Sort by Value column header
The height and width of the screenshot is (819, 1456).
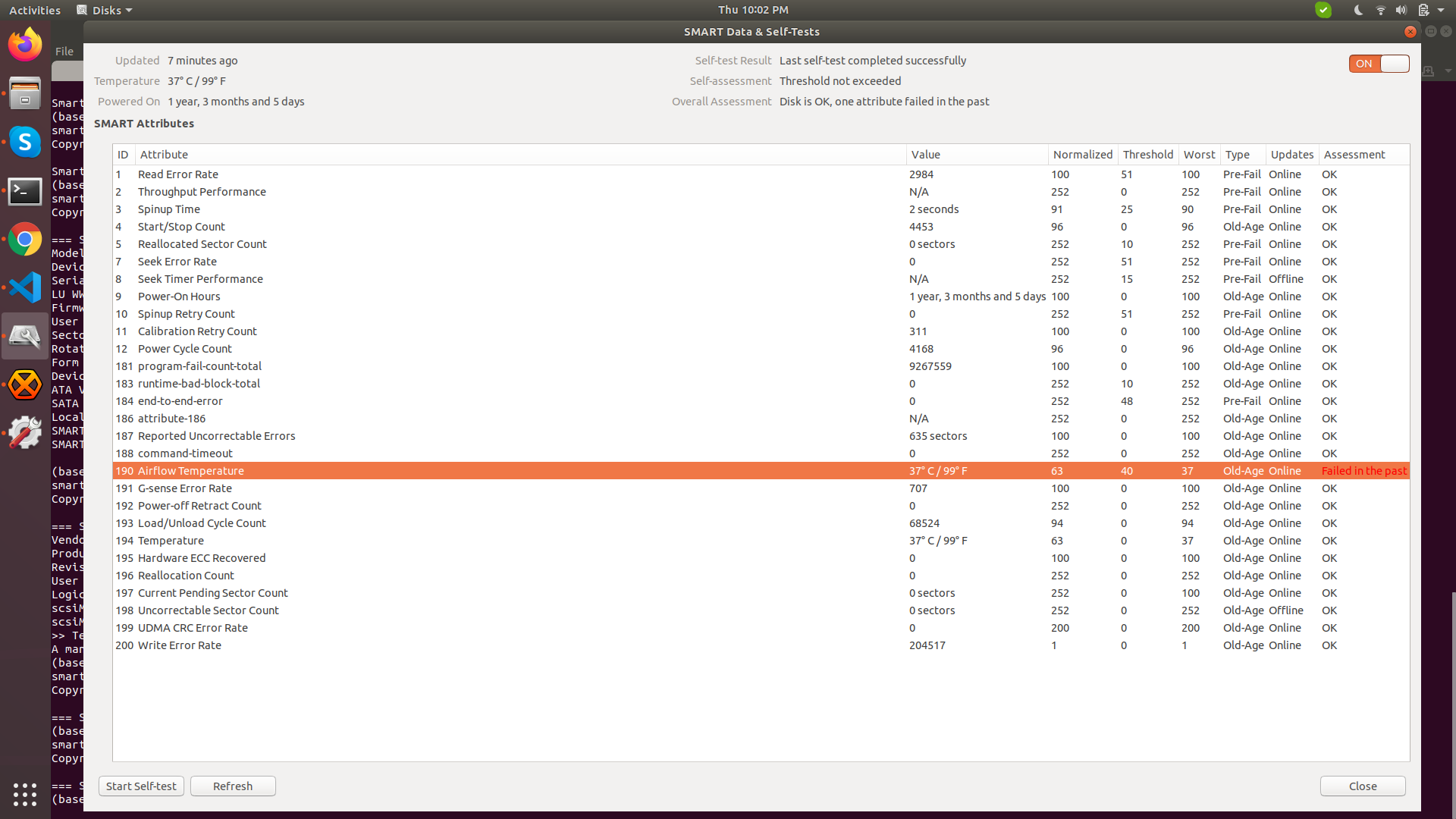(977, 154)
